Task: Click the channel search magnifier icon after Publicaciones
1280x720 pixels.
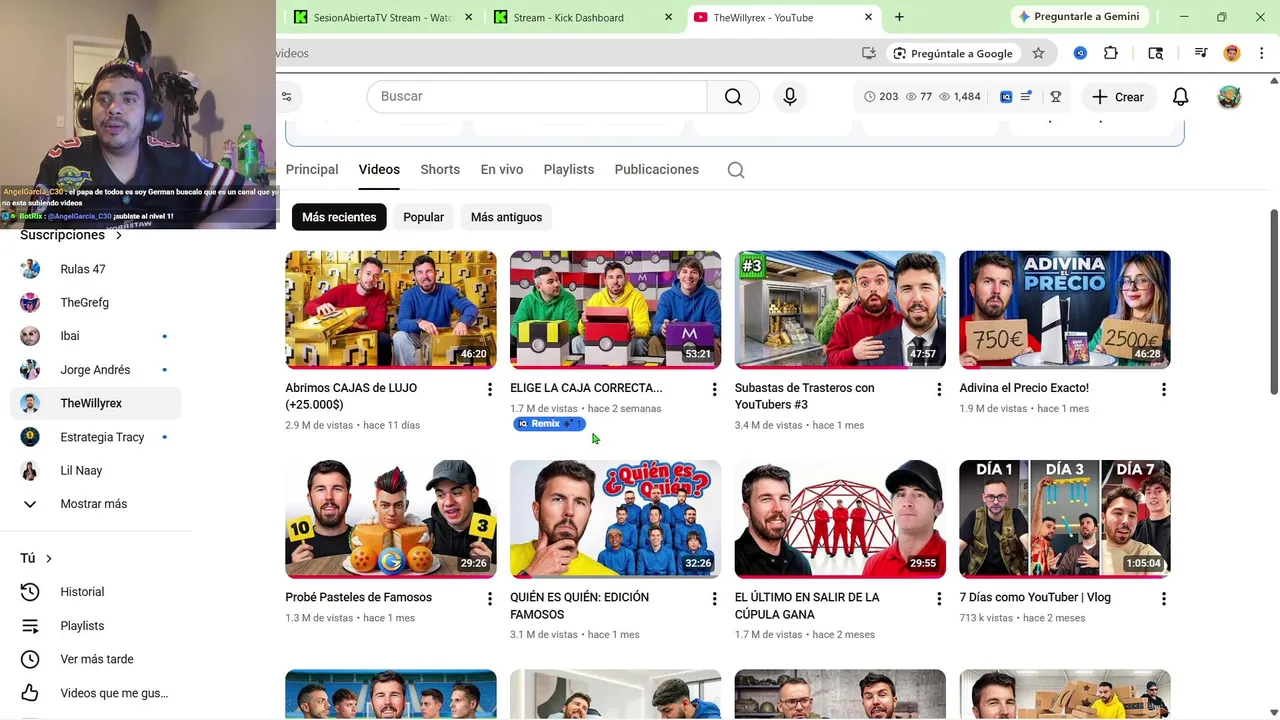Action: (736, 170)
